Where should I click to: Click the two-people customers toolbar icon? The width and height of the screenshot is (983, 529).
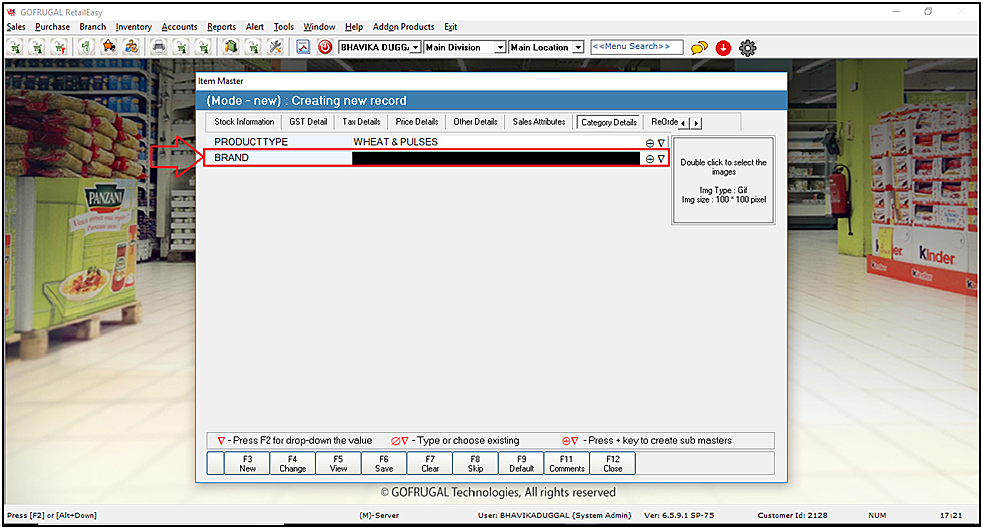(x=131, y=47)
